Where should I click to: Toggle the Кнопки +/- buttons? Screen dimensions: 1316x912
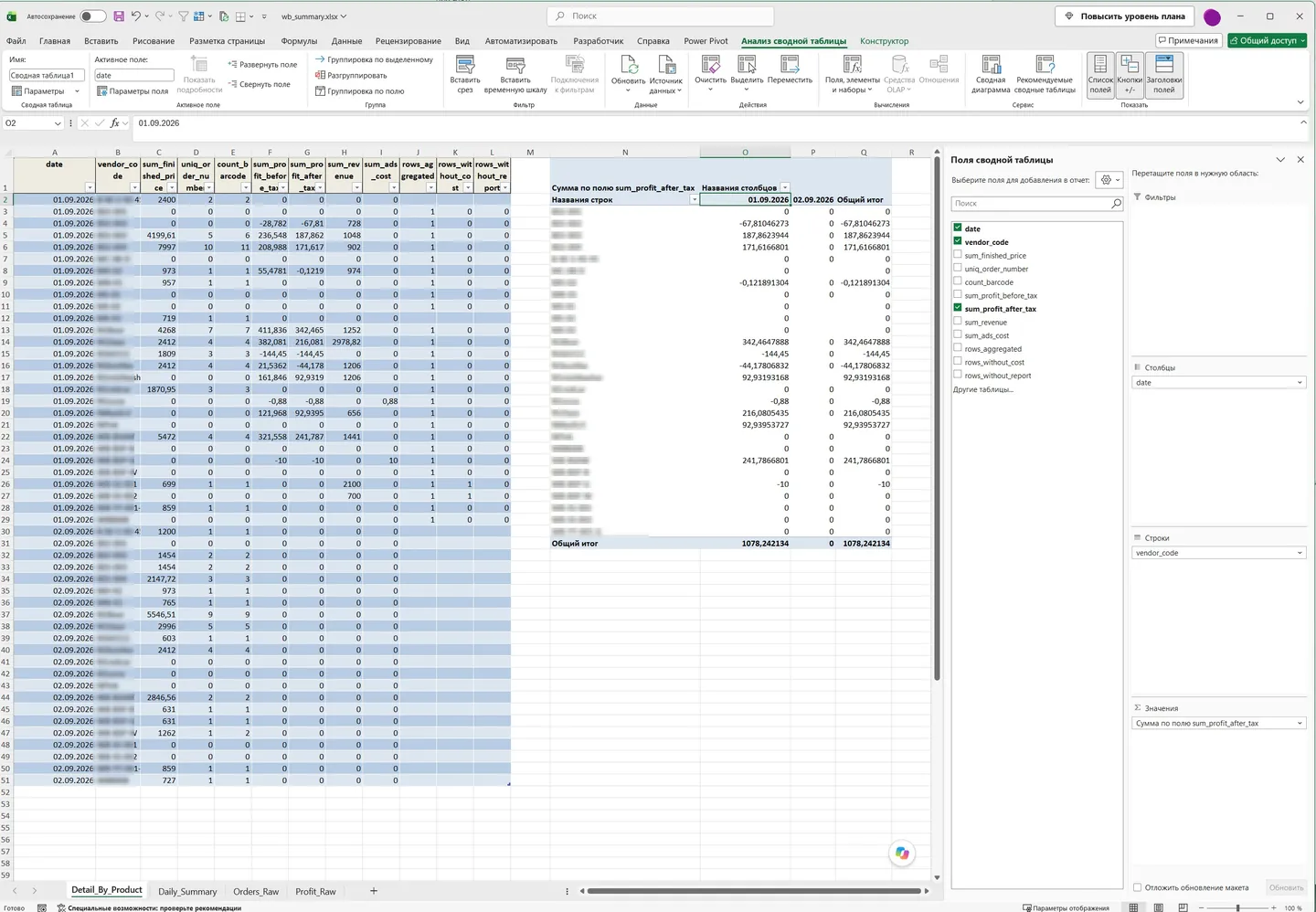coord(1130,74)
